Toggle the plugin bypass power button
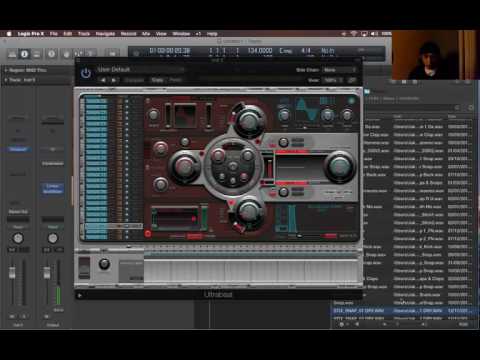Viewport: 480px width, 360px height. tap(86, 73)
